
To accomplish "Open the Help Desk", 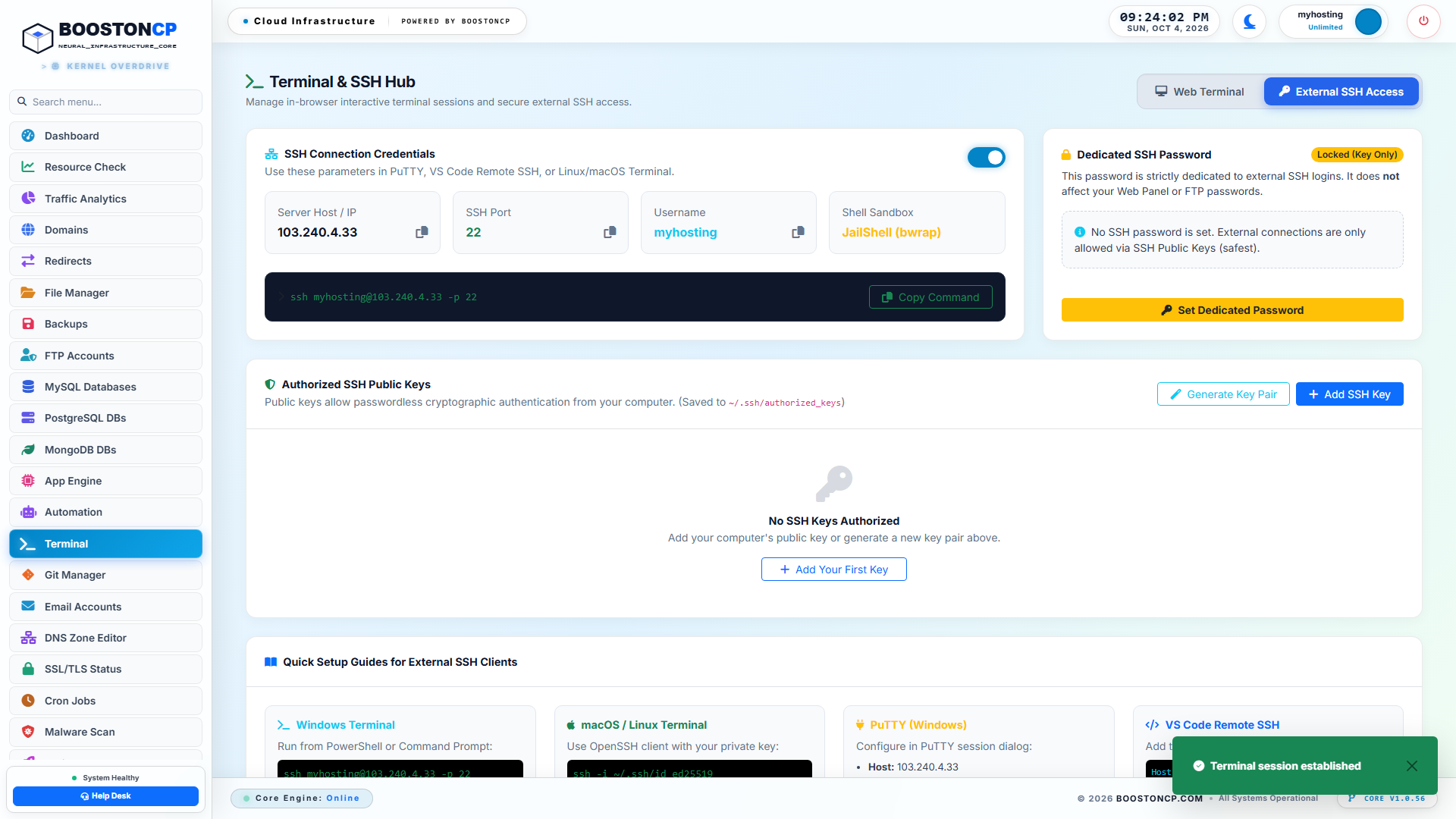I will pyautogui.click(x=105, y=796).
